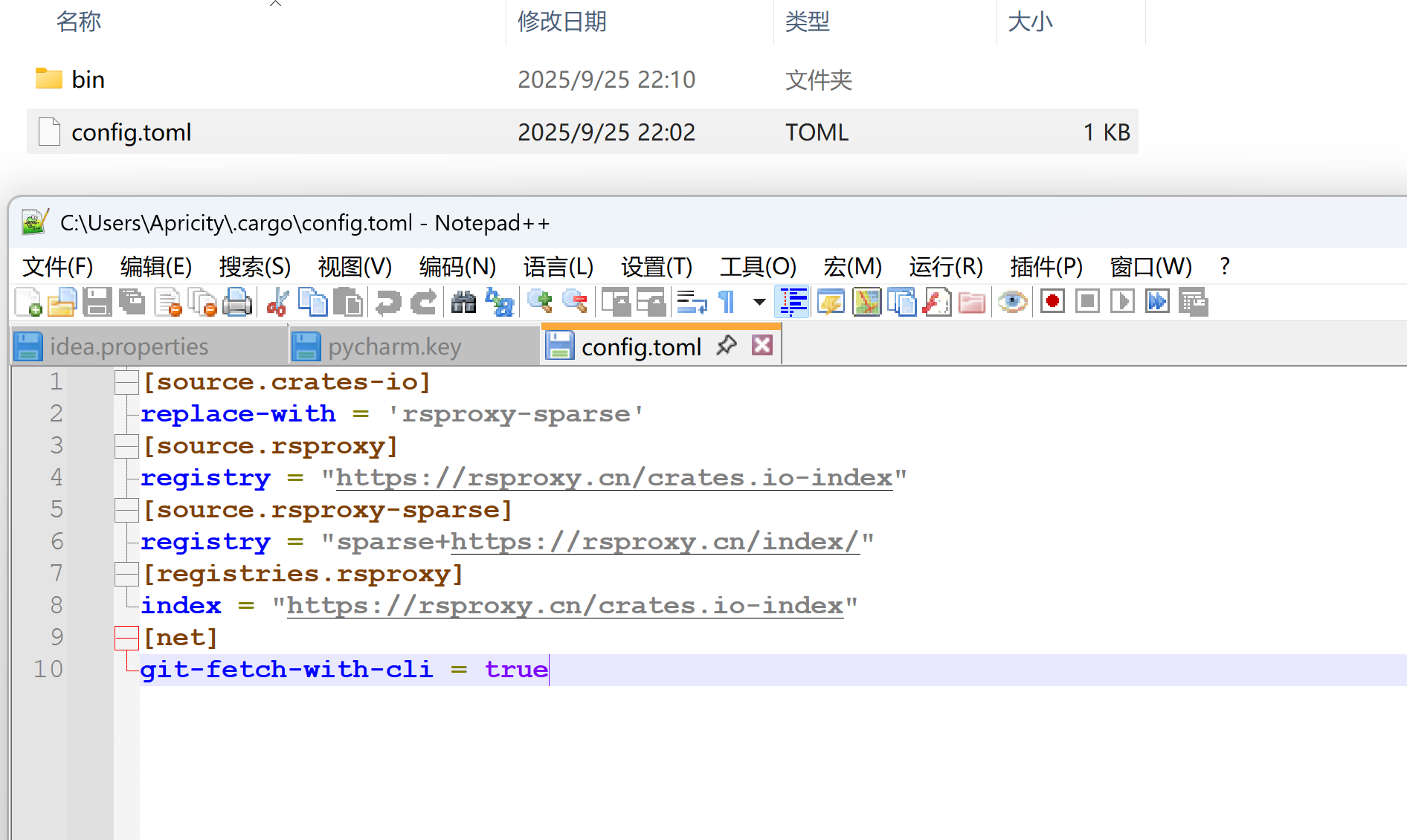
Task: Switch to the idea.properties tab
Action: (x=149, y=346)
